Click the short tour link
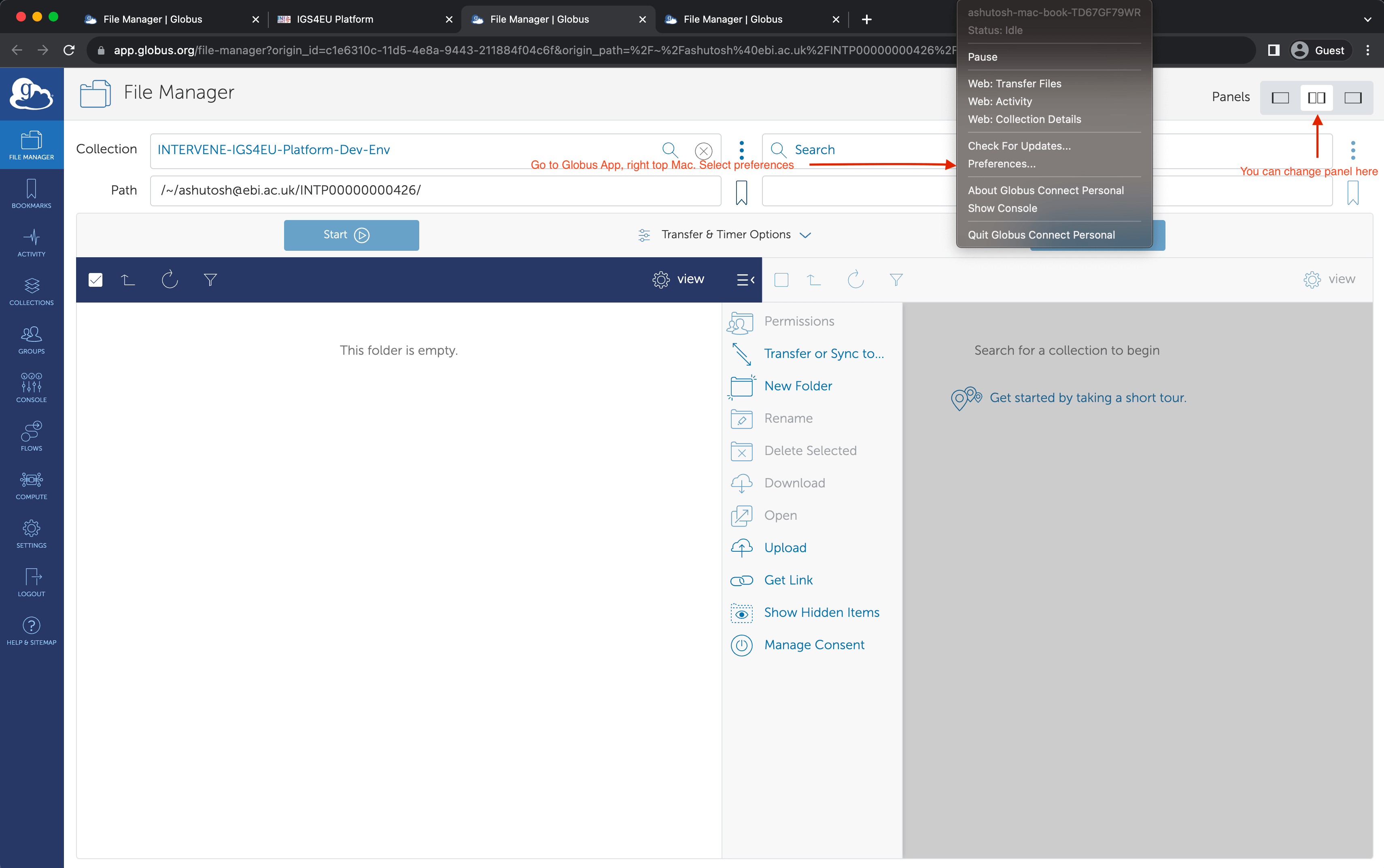This screenshot has width=1384, height=868. tap(1087, 397)
